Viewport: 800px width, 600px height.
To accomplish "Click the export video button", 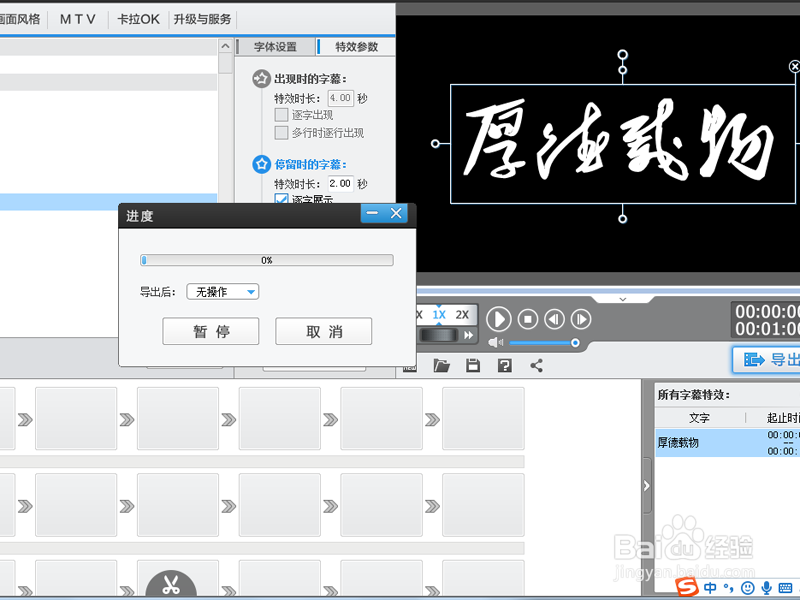I will (766, 360).
